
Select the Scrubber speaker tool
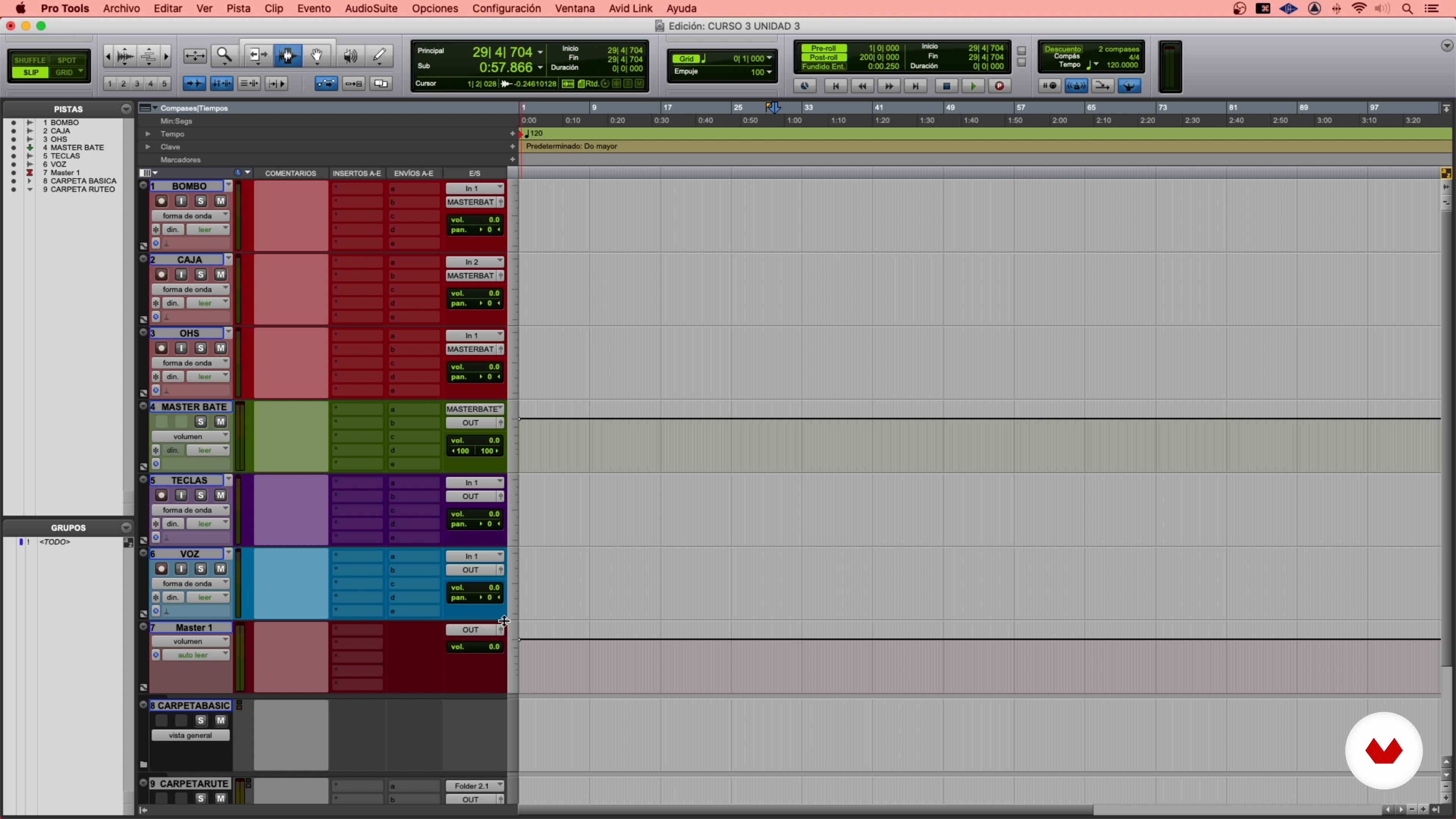pos(350,55)
